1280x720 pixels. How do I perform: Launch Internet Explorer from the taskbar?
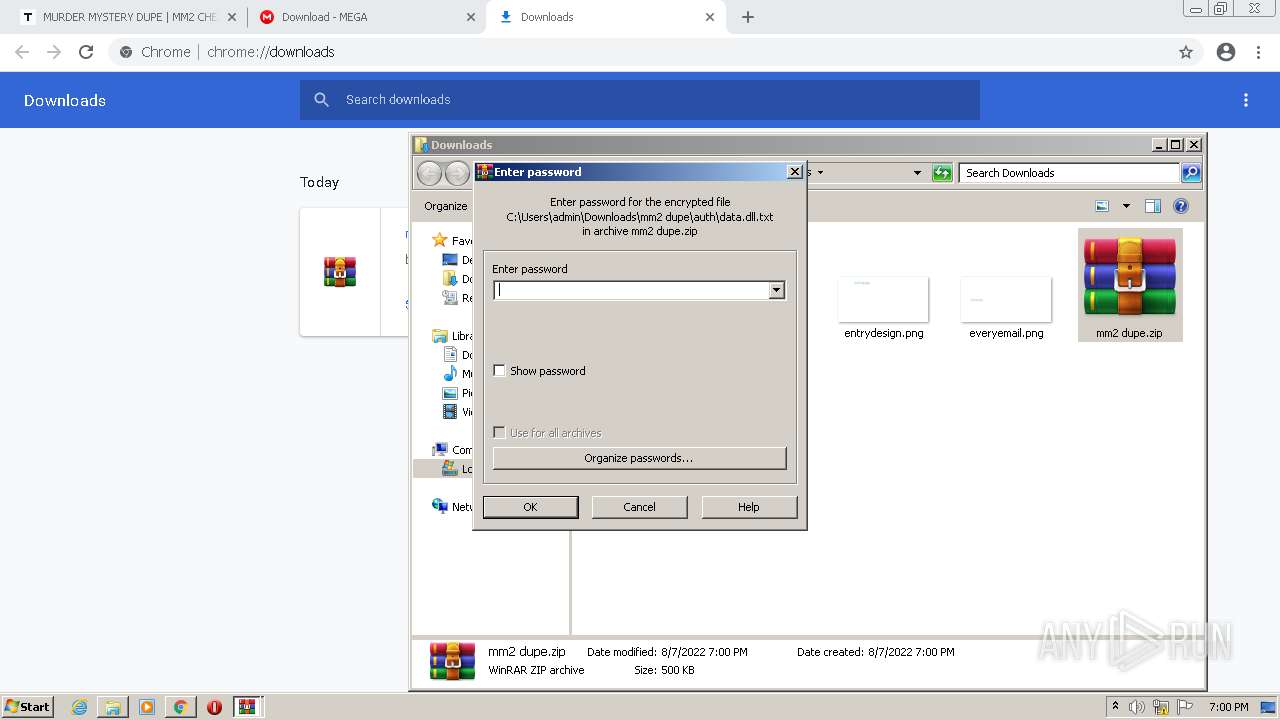pyautogui.click(x=80, y=707)
